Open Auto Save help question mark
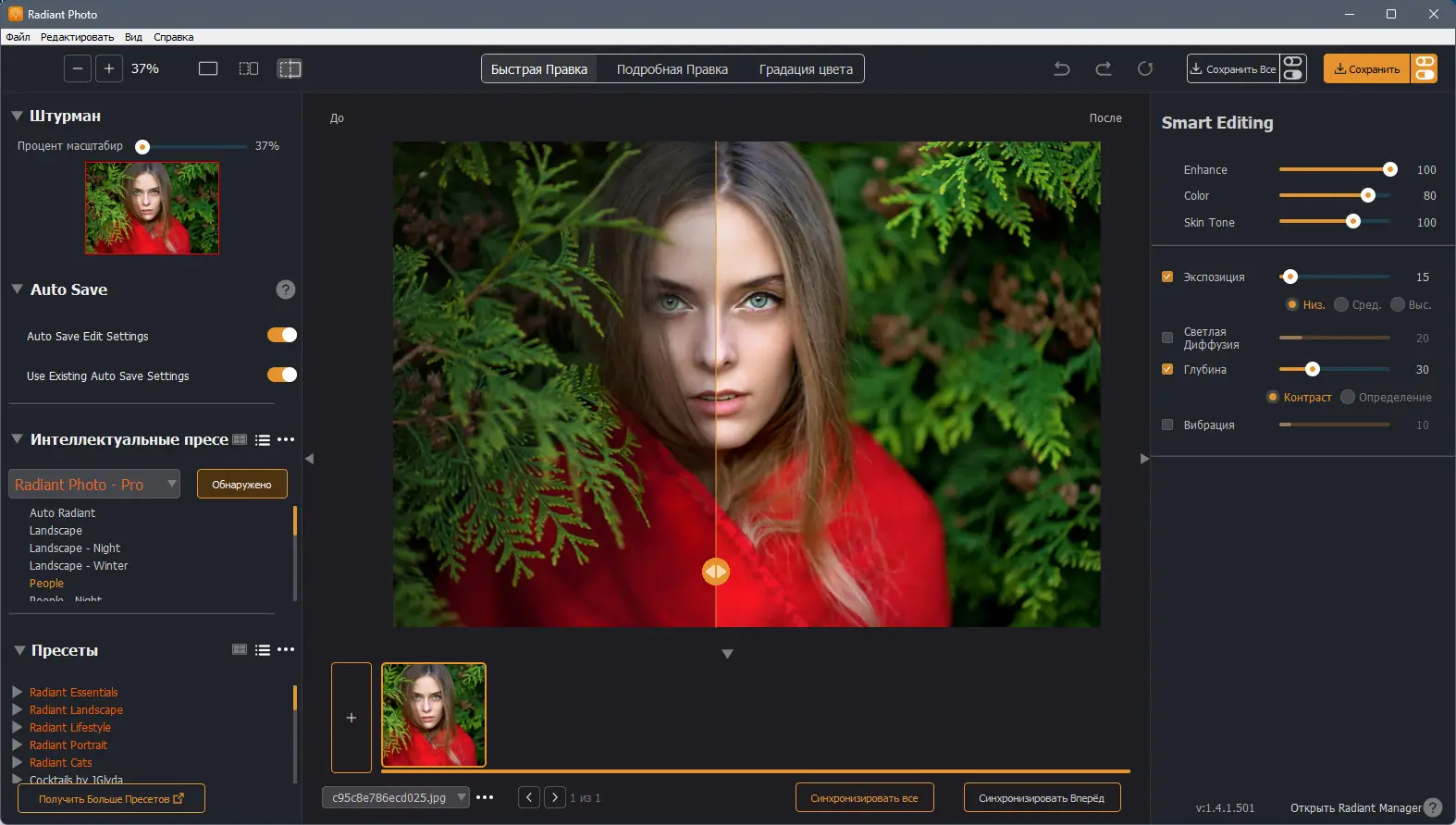The image size is (1456, 825). click(286, 289)
